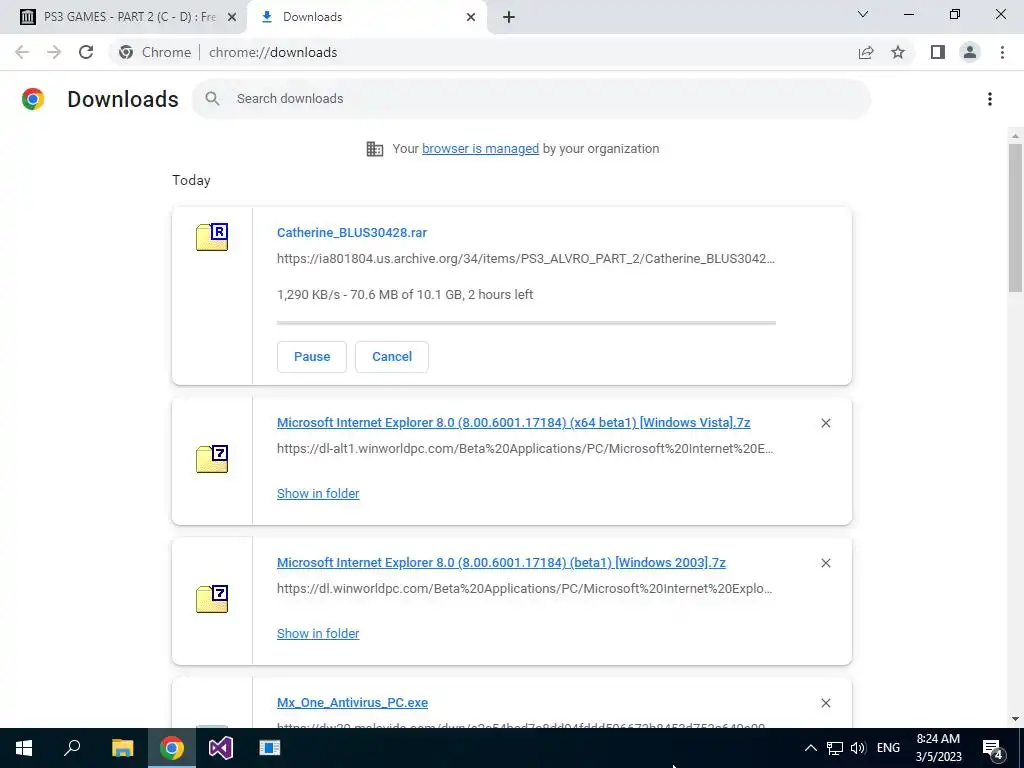
Task: Click Chrome icon in taskbar
Action: click(171, 748)
